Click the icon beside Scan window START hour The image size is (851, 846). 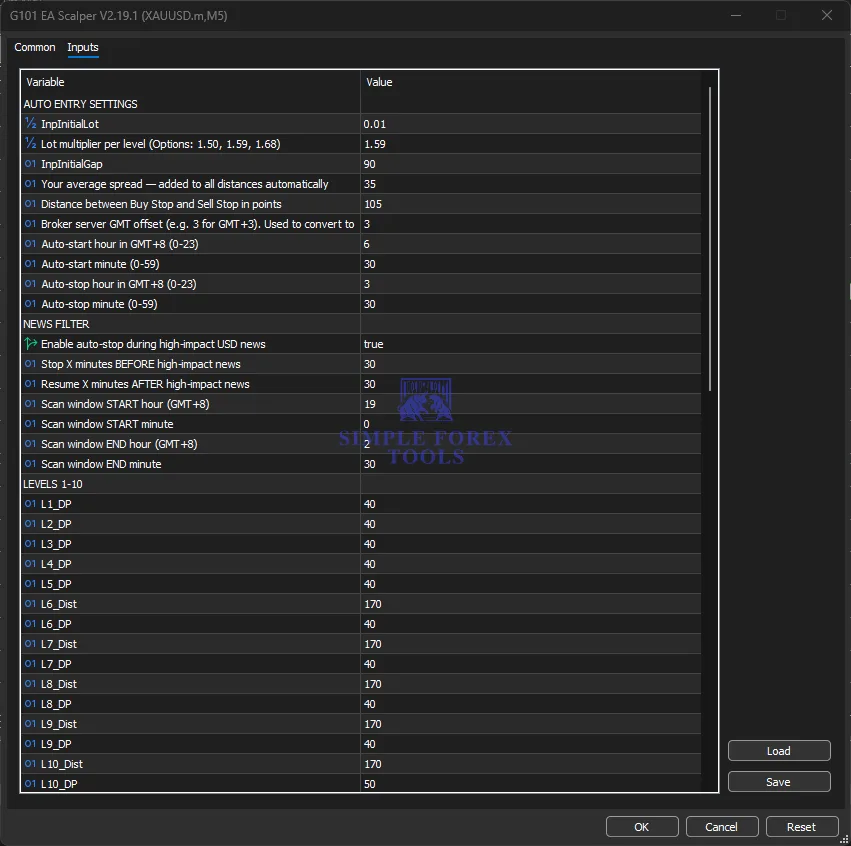click(x=30, y=404)
